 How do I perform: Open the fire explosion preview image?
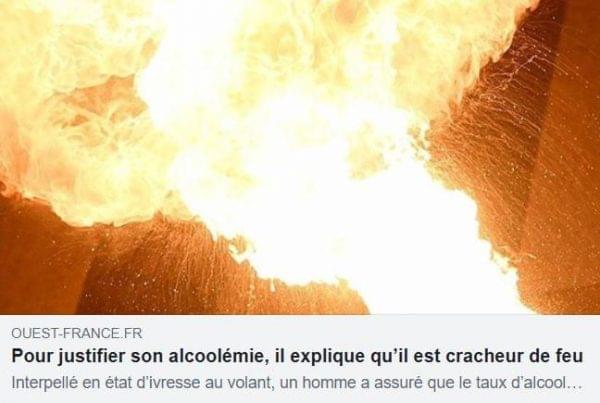(x=300, y=157)
